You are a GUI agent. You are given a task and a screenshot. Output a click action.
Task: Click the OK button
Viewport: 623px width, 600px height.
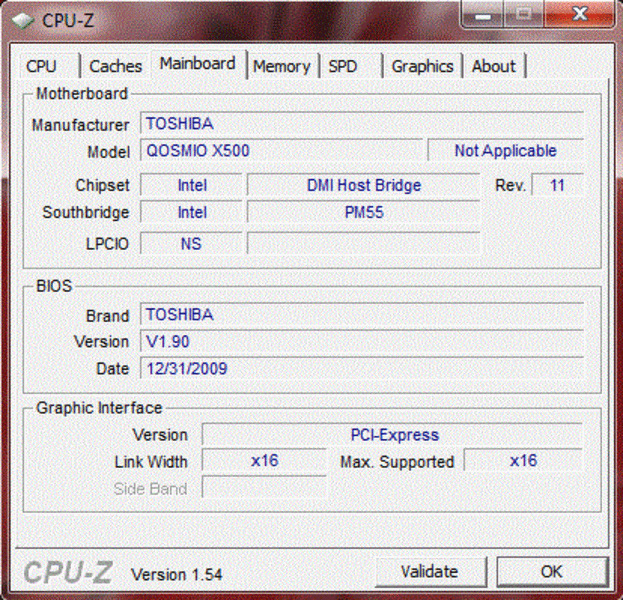(x=551, y=572)
